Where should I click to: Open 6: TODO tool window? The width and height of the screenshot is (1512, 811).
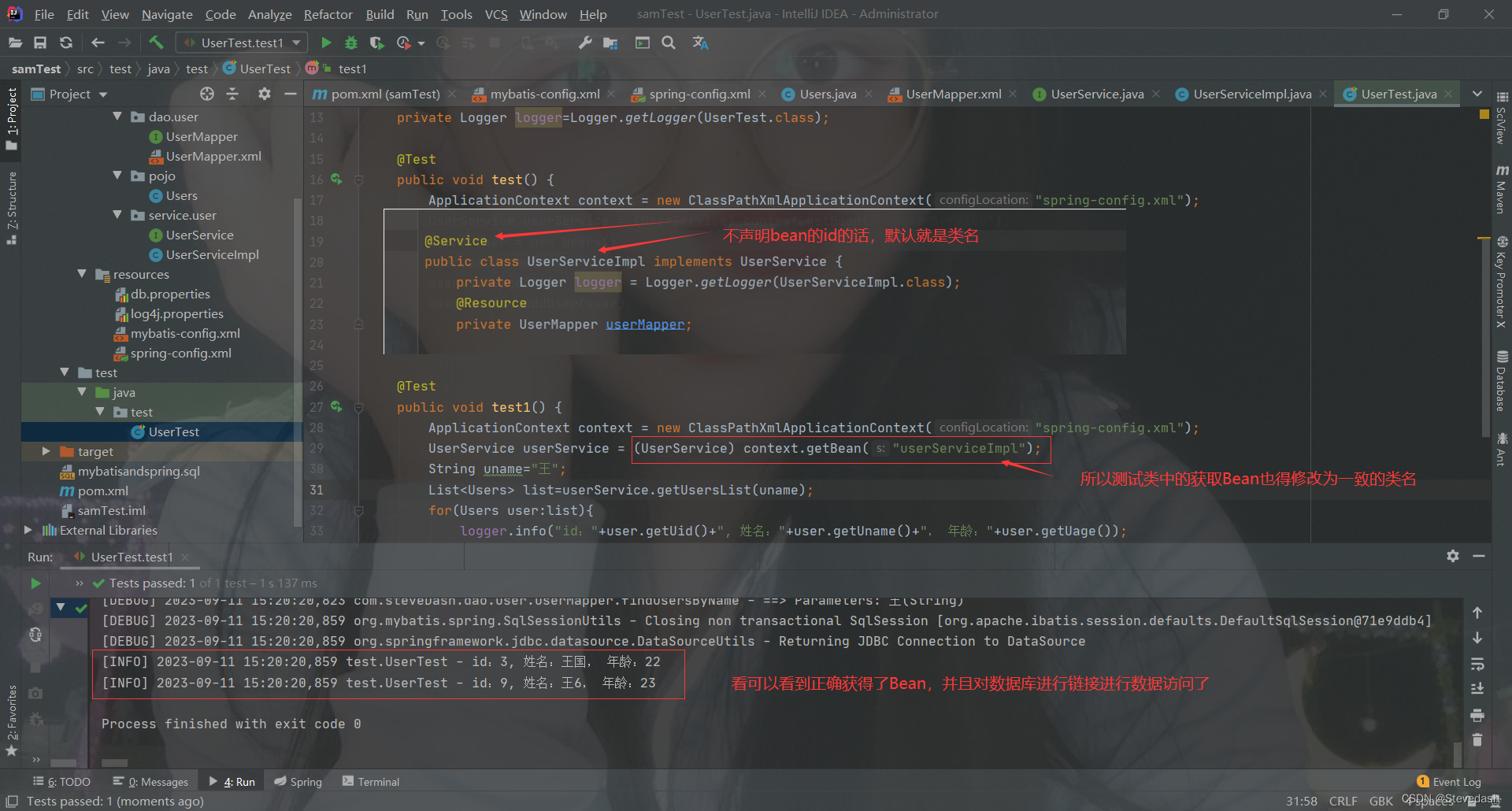pos(61,781)
